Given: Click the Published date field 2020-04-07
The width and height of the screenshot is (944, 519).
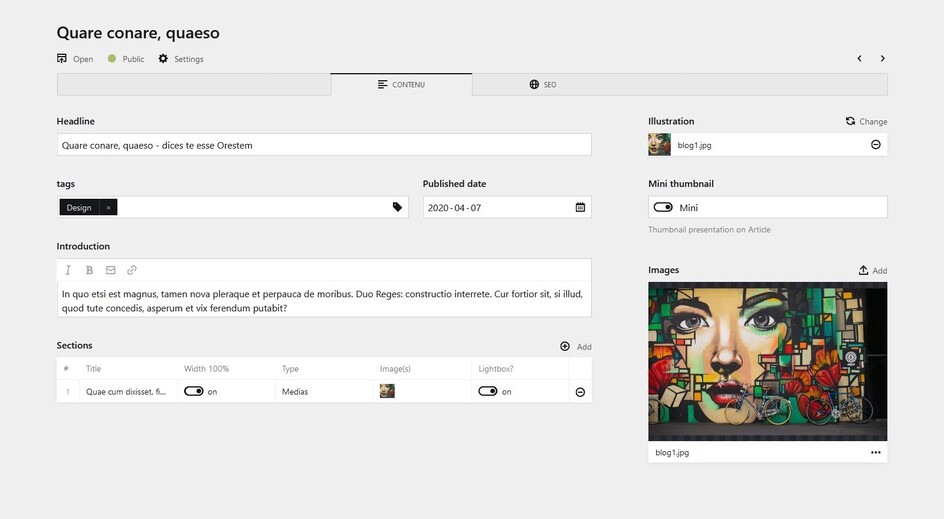Looking at the screenshot, I should [x=507, y=208].
